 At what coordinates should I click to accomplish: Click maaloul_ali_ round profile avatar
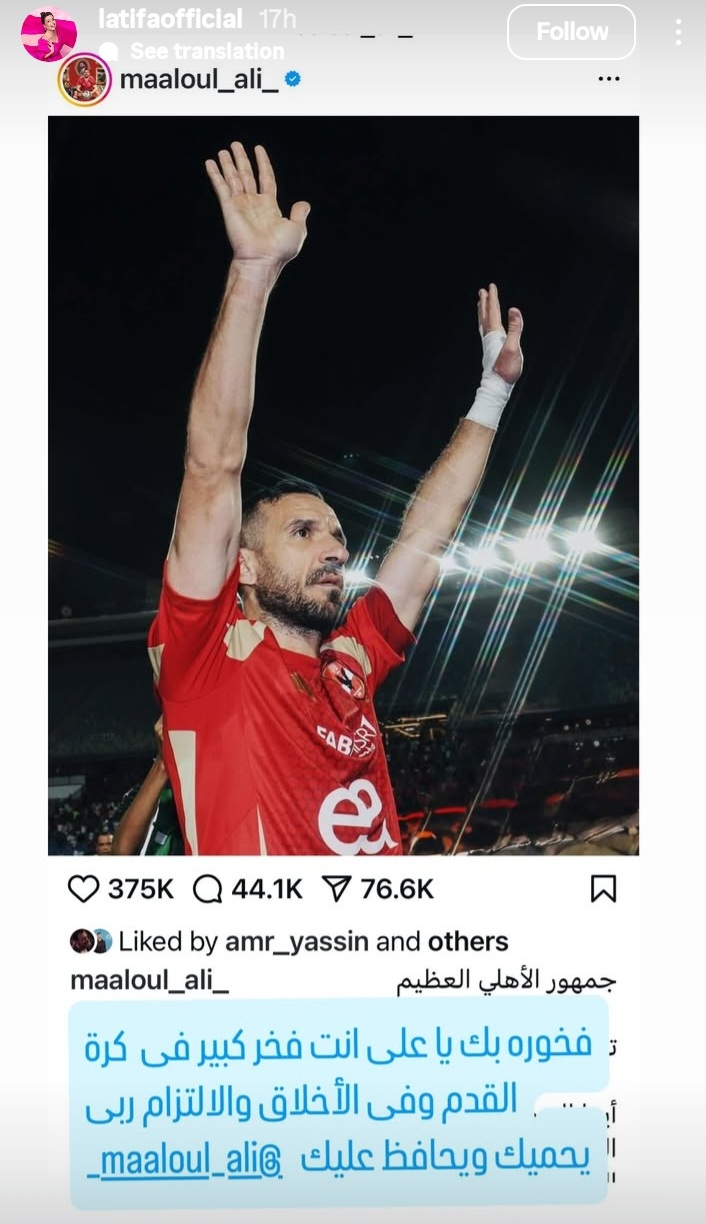(x=85, y=80)
